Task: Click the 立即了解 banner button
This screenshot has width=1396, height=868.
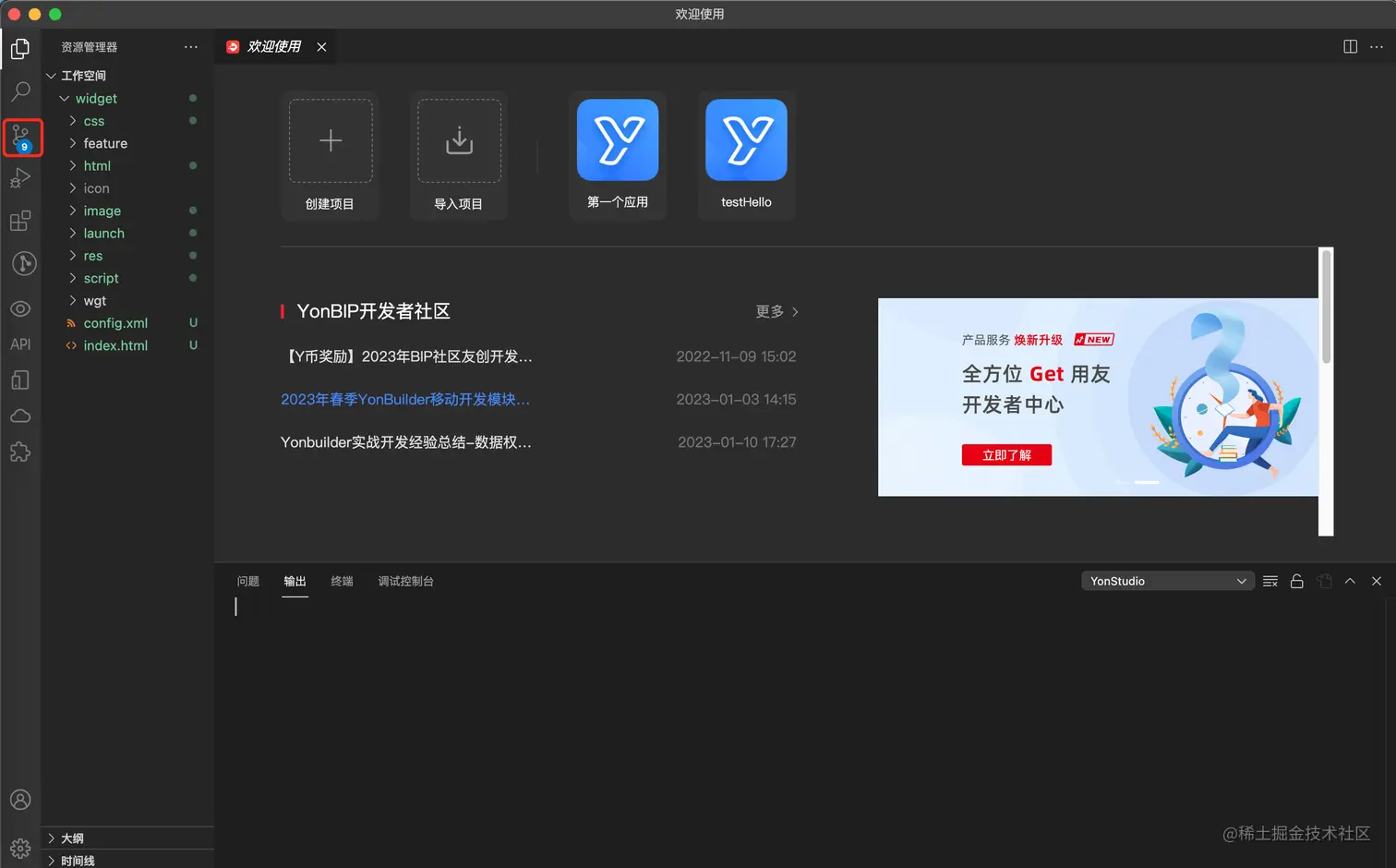Action: (x=1006, y=455)
